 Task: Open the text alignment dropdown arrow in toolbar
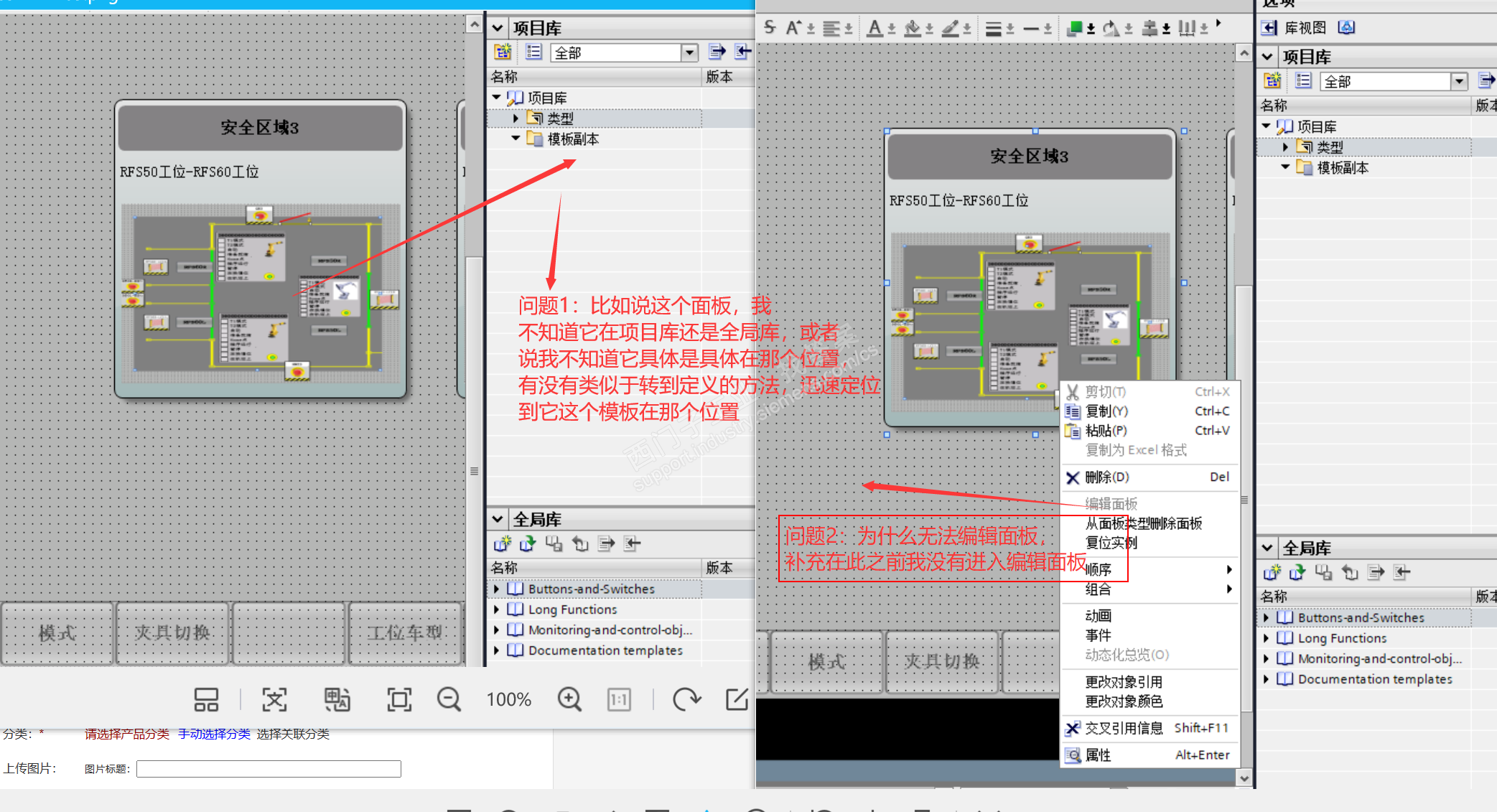click(848, 29)
